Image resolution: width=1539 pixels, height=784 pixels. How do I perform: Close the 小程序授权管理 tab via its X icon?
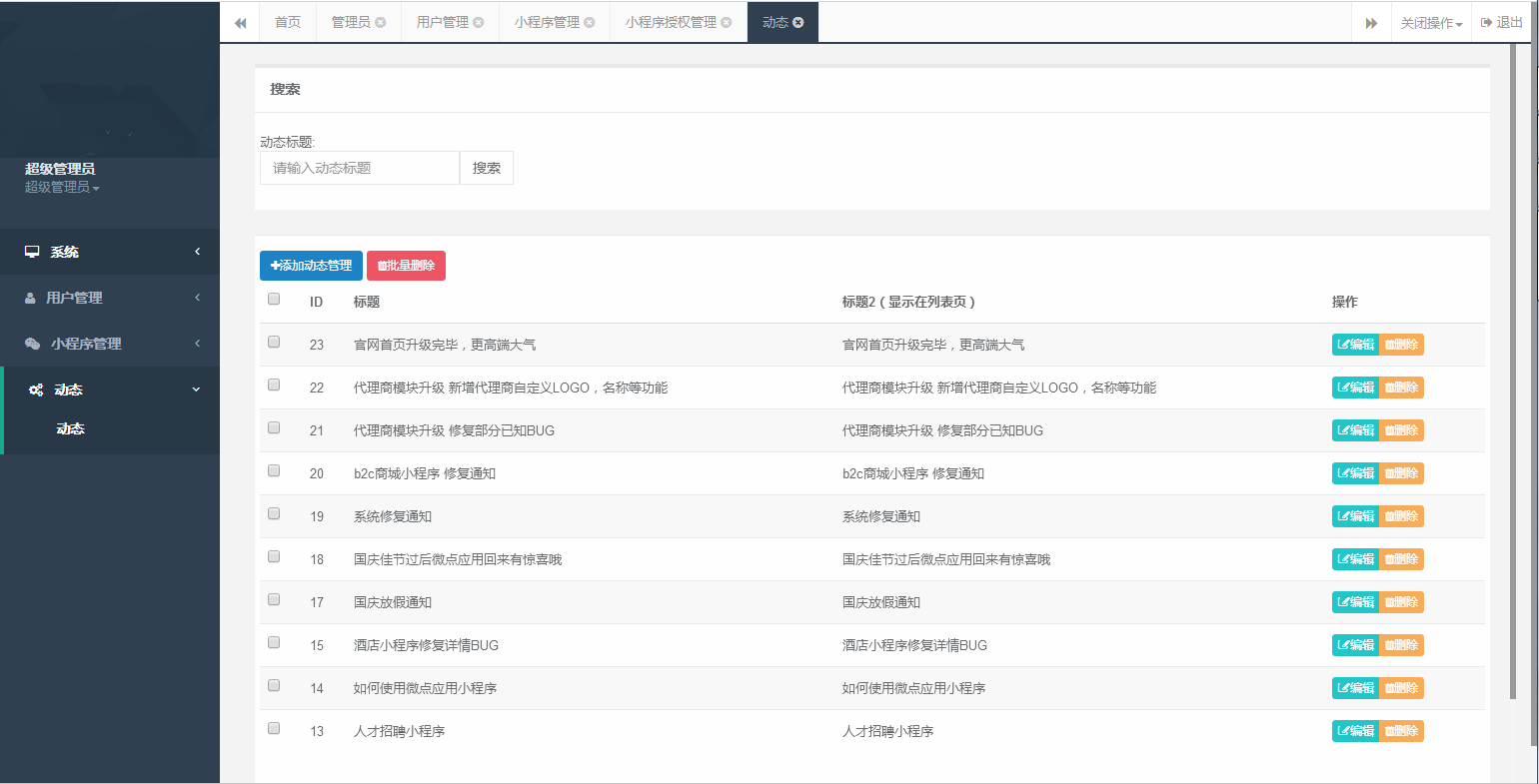(727, 22)
